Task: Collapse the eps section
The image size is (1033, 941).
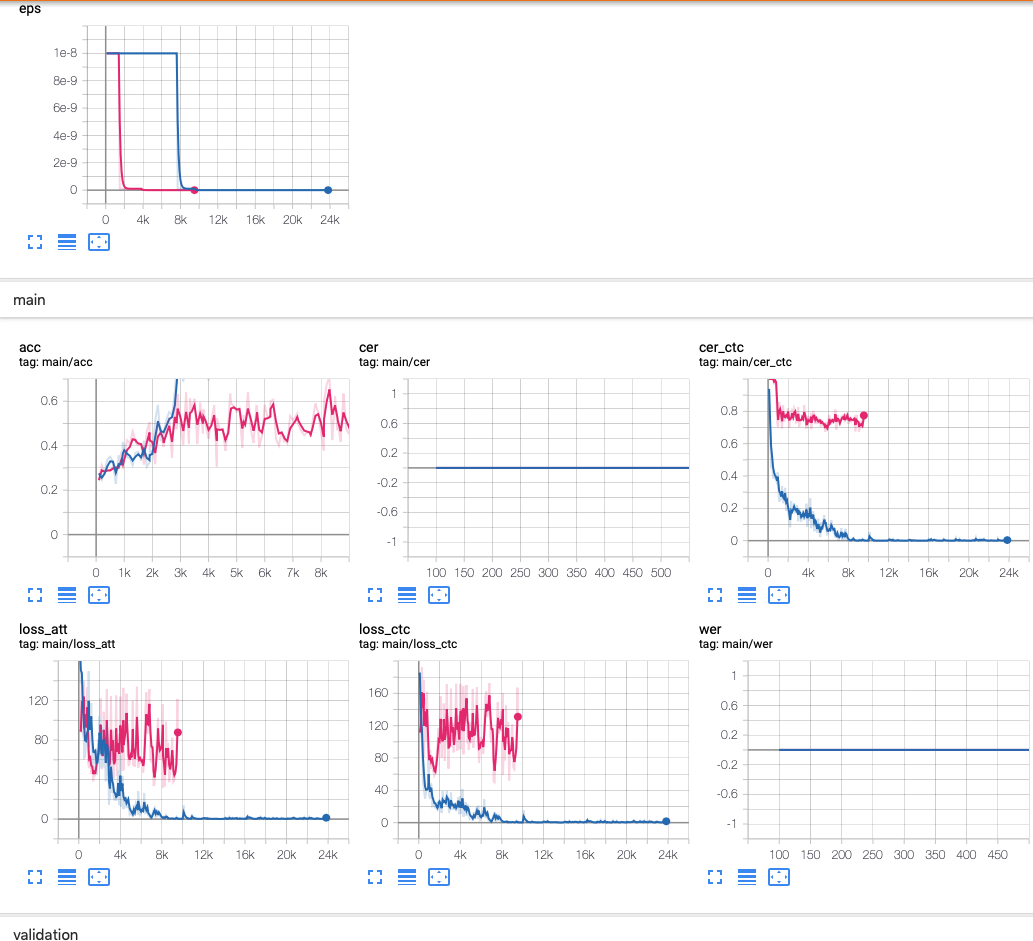Action: [30, 9]
